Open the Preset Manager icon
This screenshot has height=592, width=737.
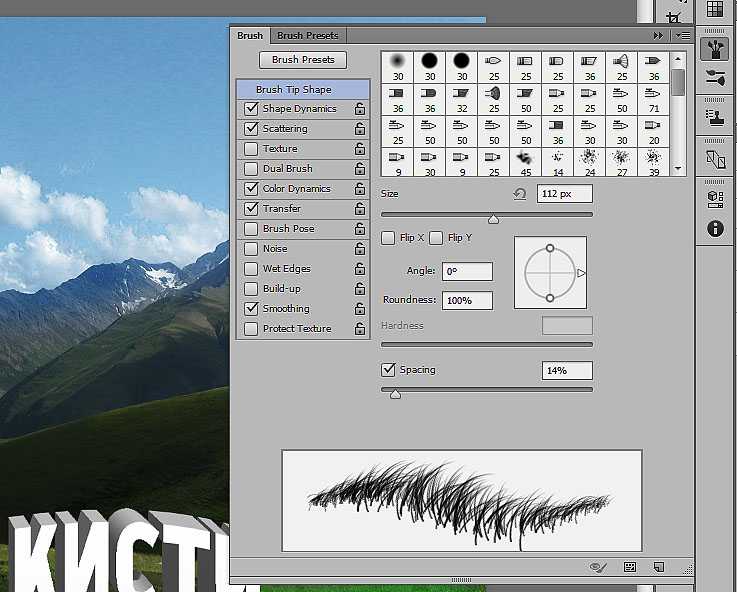click(629, 567)
